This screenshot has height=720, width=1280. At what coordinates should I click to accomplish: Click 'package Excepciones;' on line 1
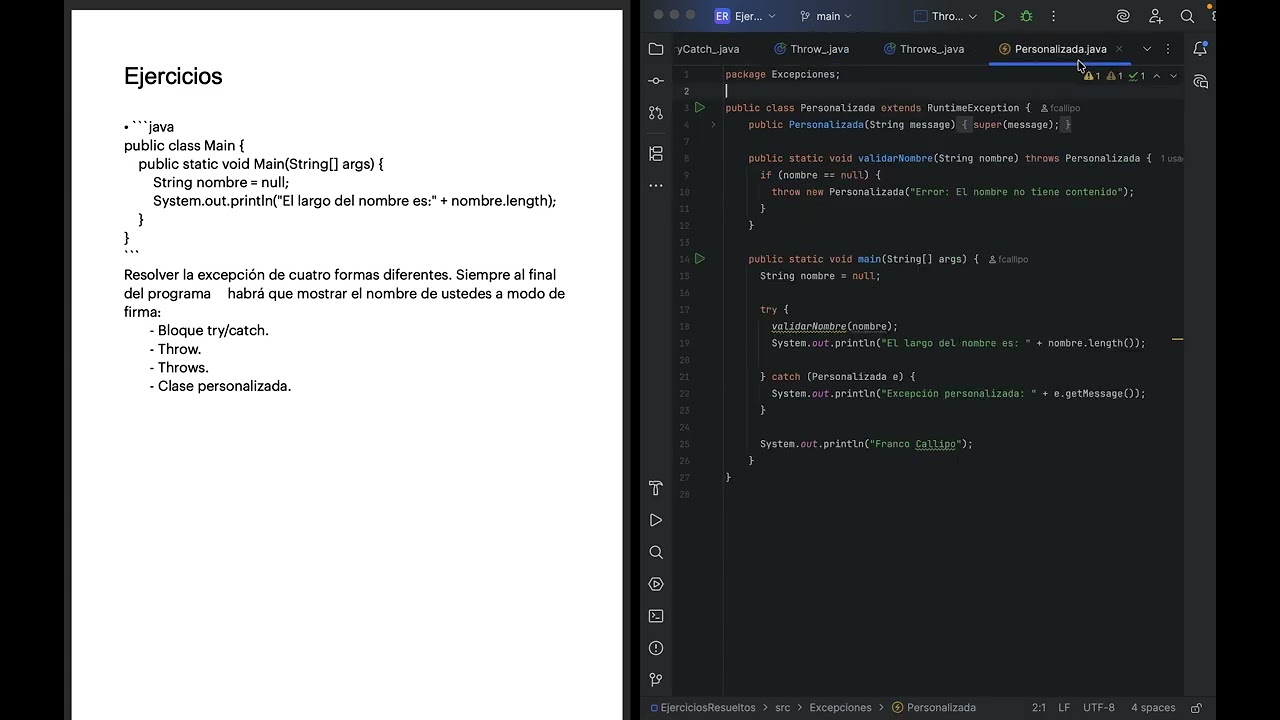coord(783,74)
